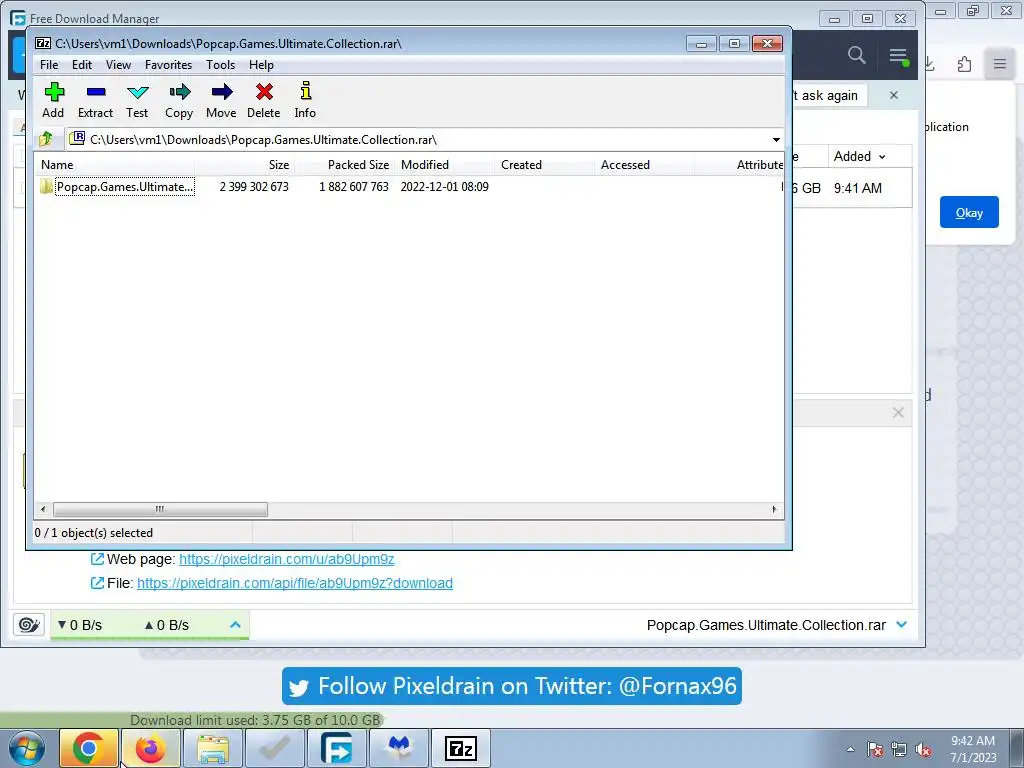Click the Test toolbar icon
The image size is (1024, 768).
(137, 101)
